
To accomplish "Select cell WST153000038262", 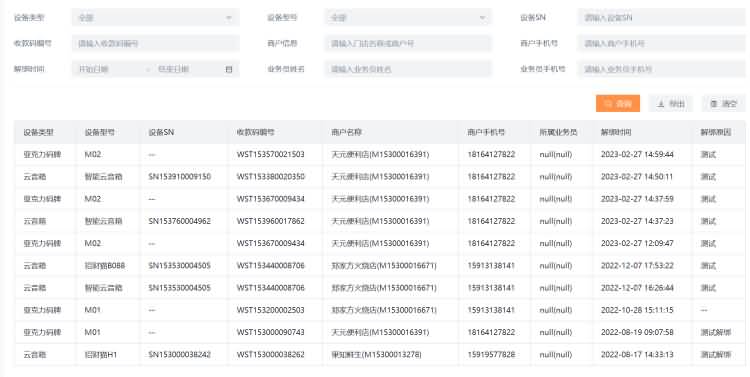I will pos(271,355).
